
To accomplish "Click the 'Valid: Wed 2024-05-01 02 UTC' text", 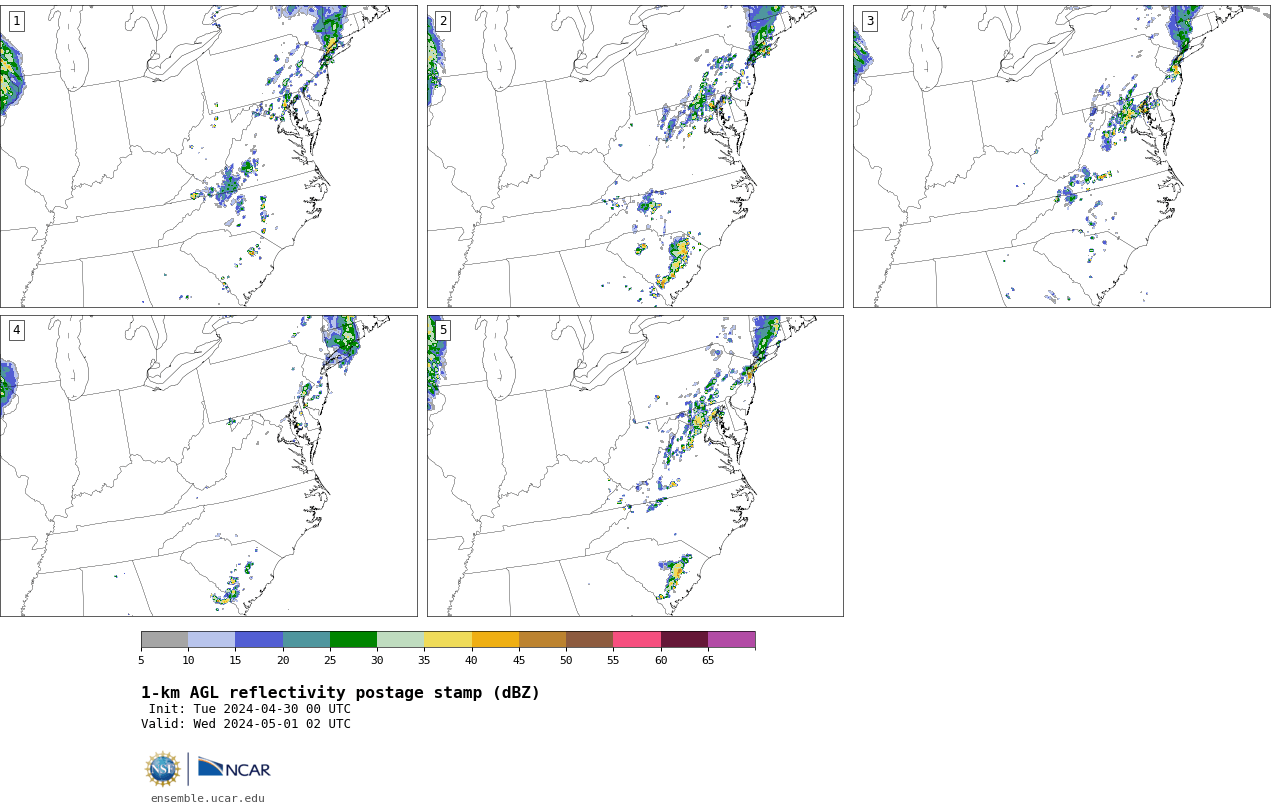I will point(246,724).
